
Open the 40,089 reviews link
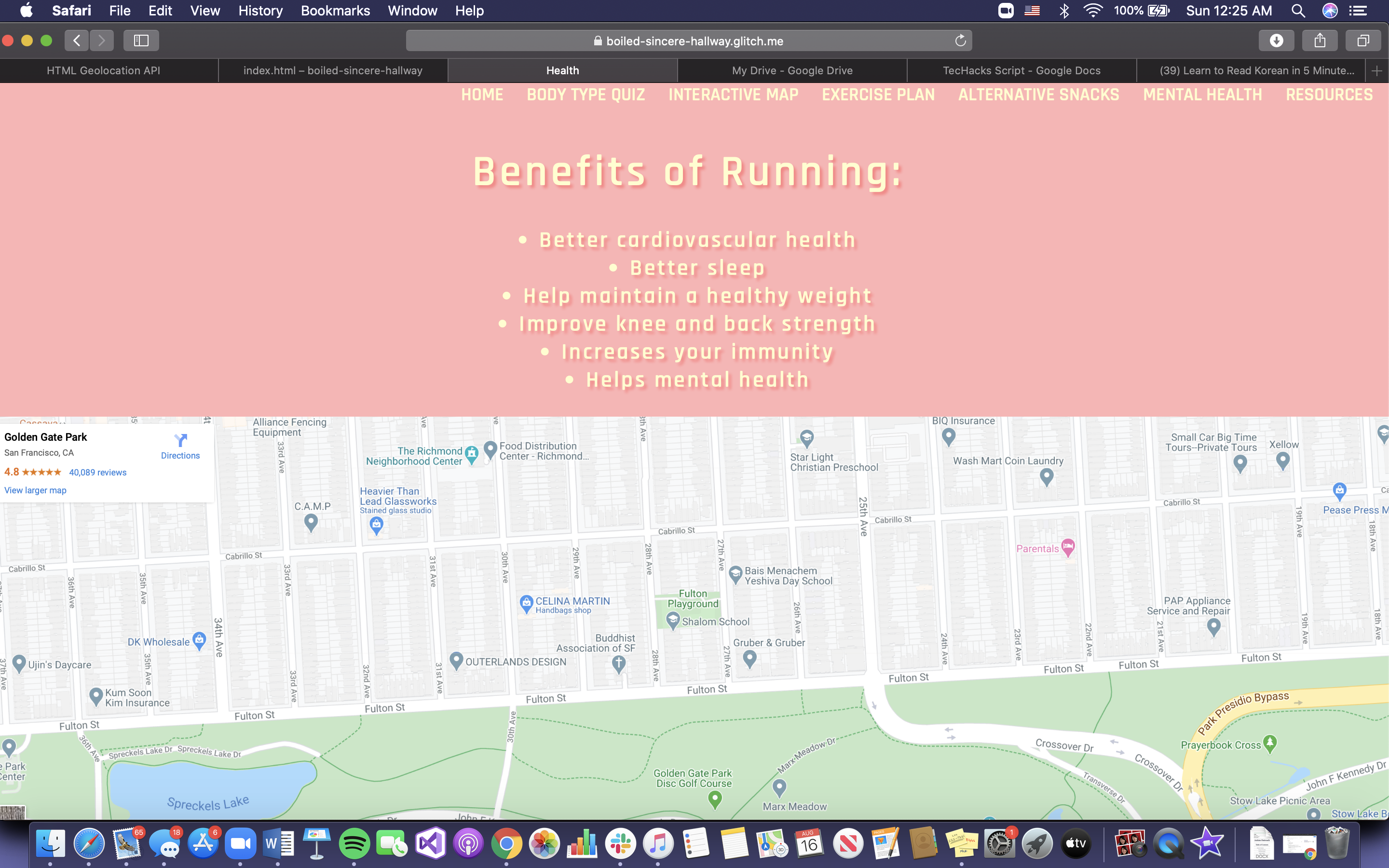click(97, 473)
